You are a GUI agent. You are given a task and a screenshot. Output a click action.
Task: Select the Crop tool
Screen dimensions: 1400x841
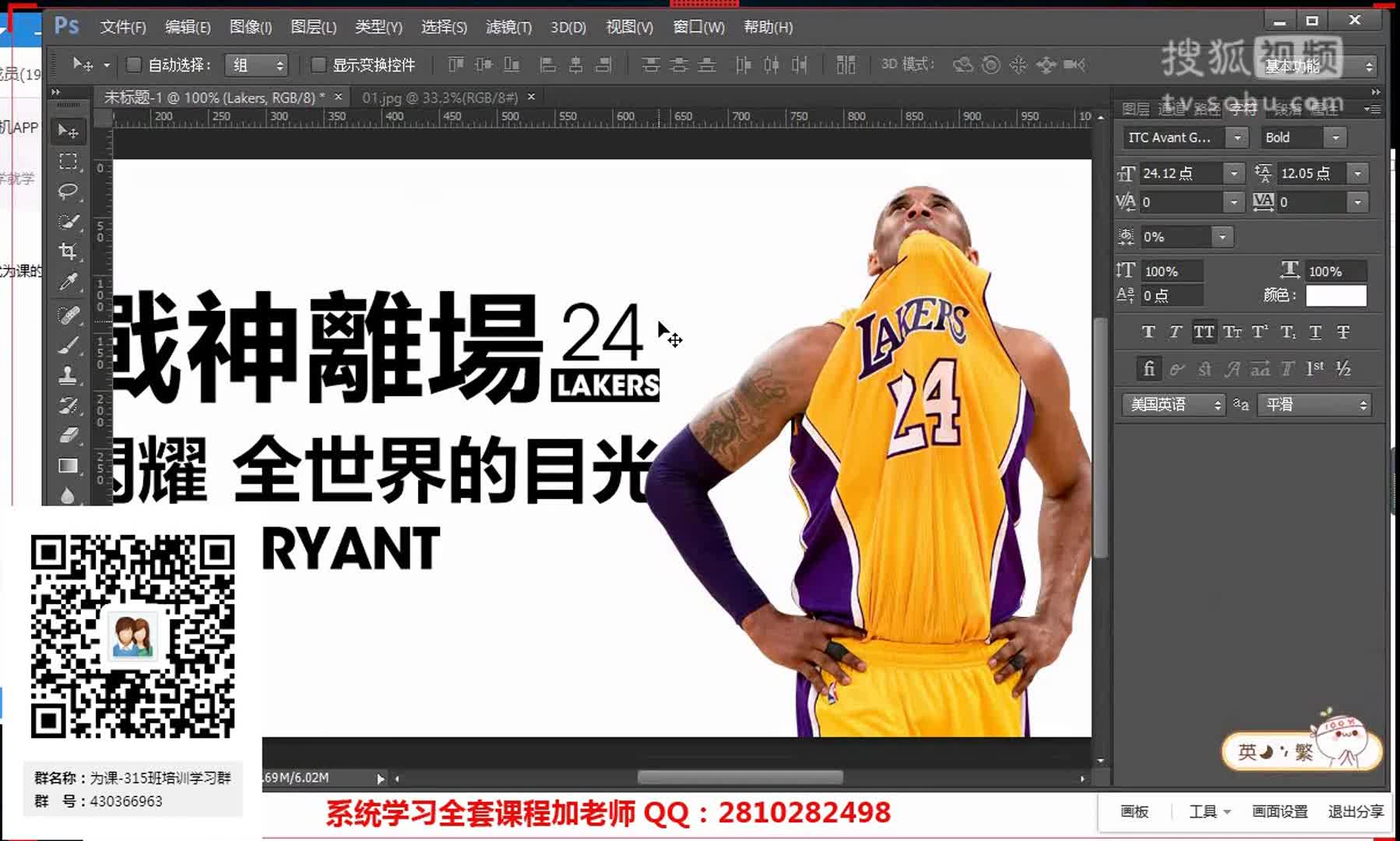(69, 252)
